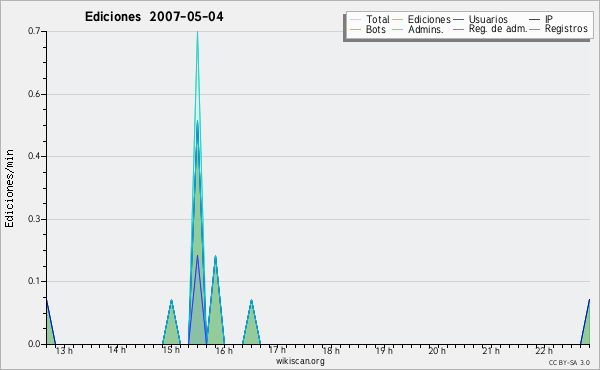The height and width of the screenshot is (370, 600).
Task: Click the '0.3' y-axis value
Action: click(x=34, y=219)
